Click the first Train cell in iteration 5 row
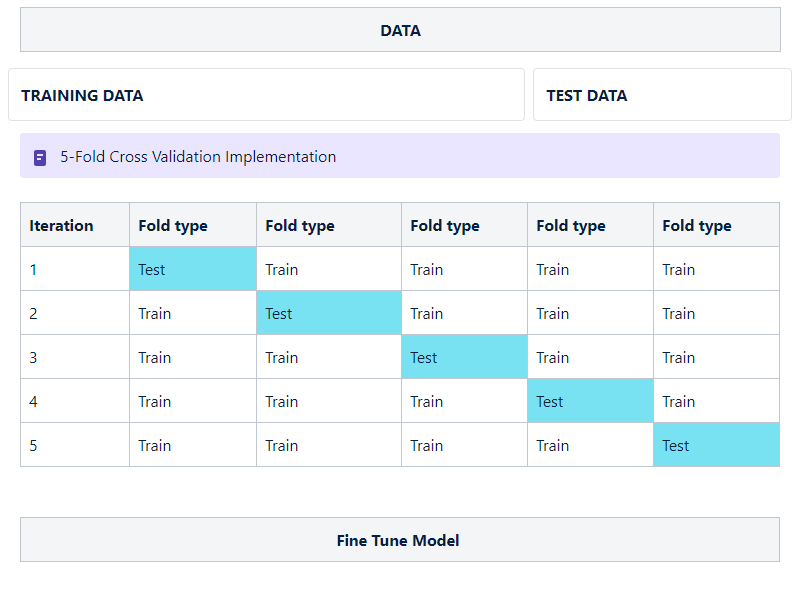 coord(193,445)
